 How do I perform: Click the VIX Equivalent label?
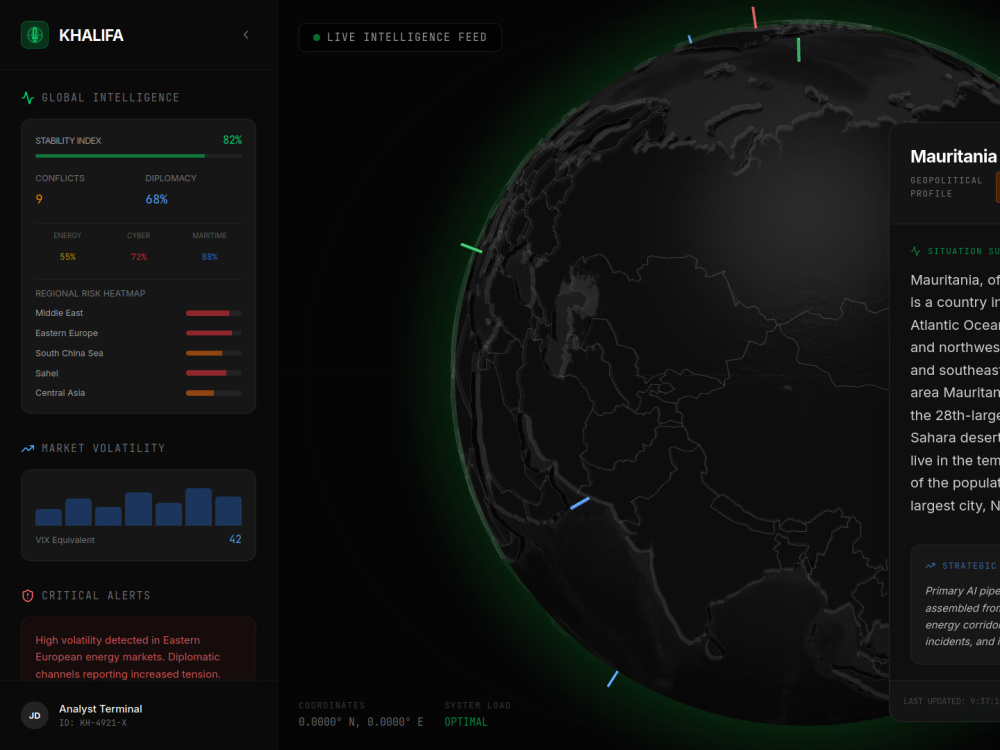pos(65,540)
